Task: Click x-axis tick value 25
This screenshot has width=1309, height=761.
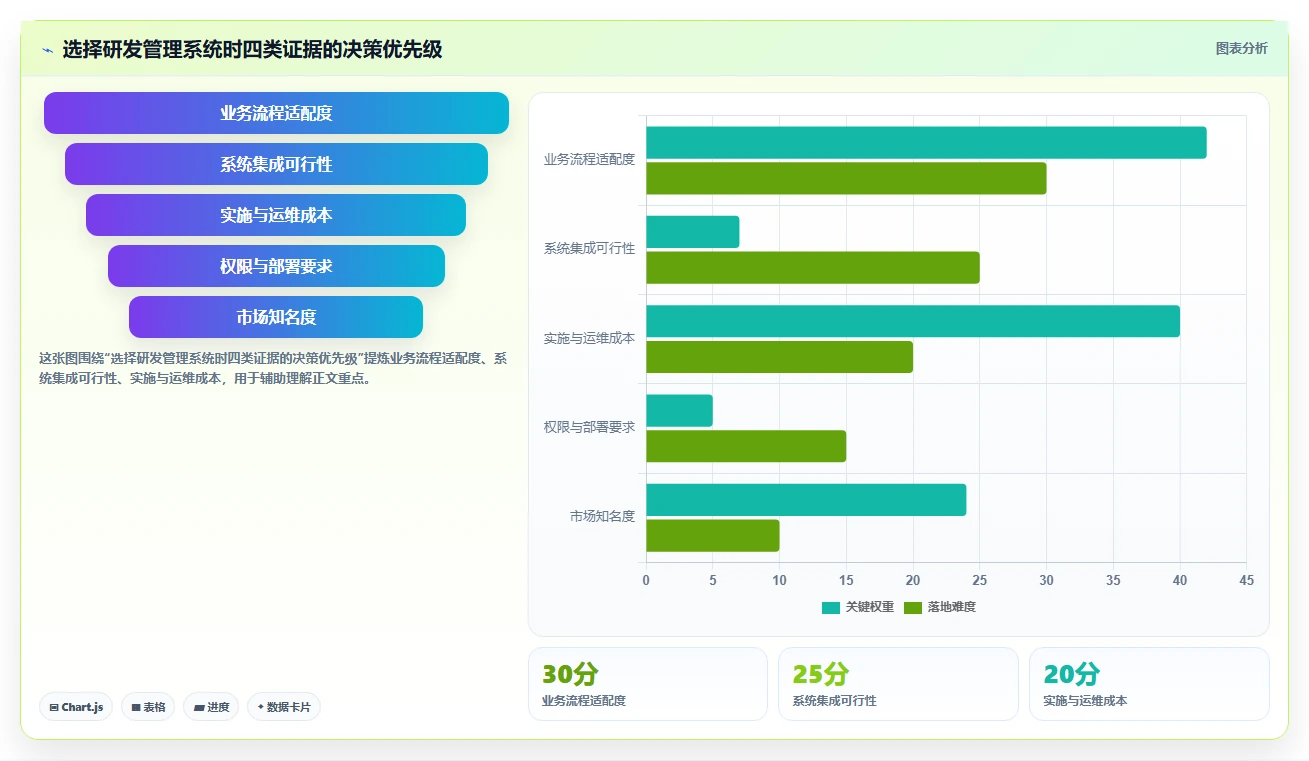Action: pyautogui.click(x=979, y=580)
